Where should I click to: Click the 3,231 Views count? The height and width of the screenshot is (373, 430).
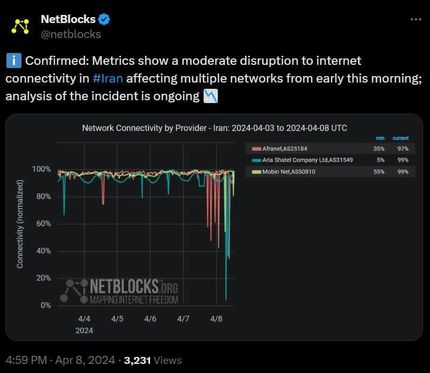(153, 360)
